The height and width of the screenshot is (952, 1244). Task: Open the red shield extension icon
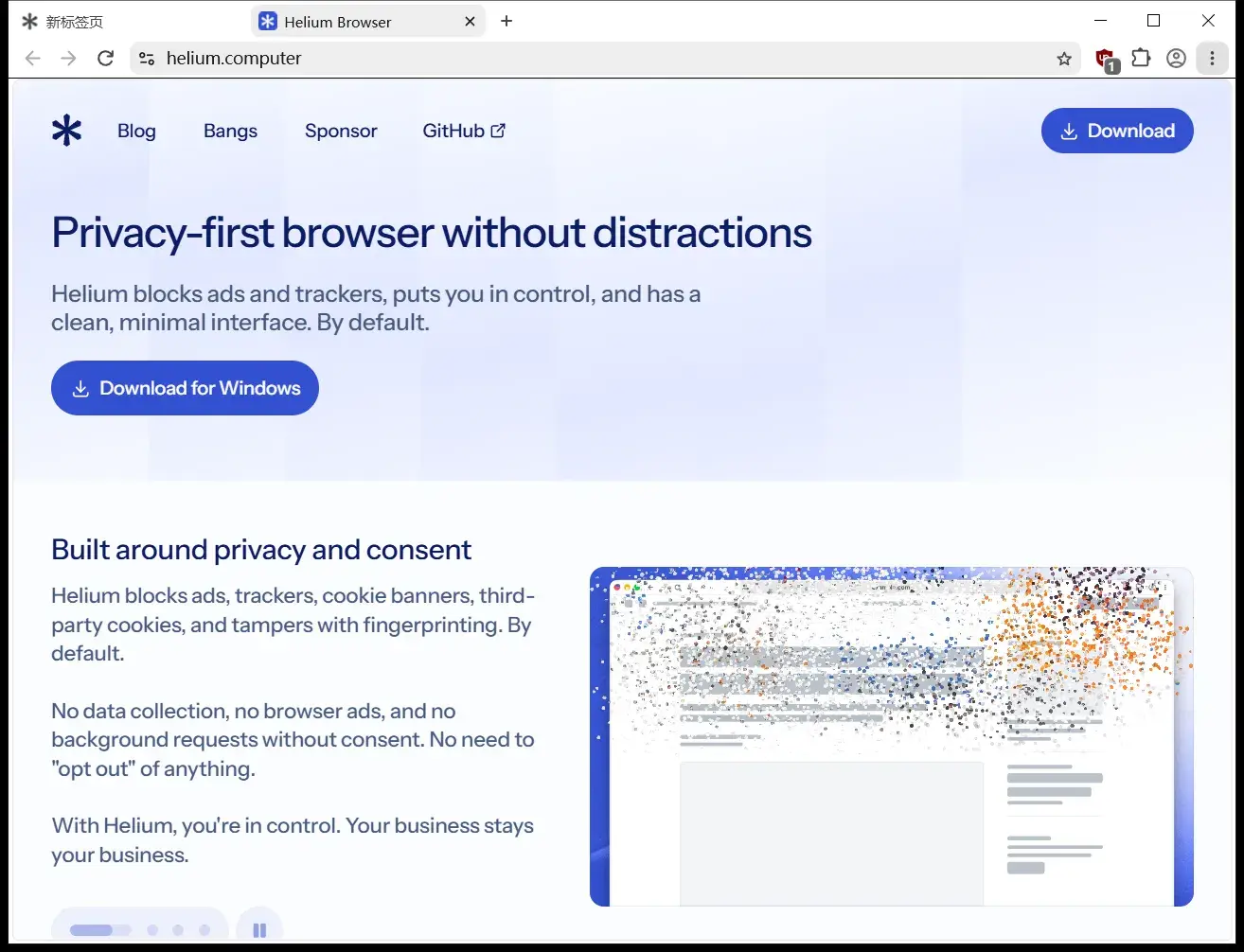[x=1106, y=60]
